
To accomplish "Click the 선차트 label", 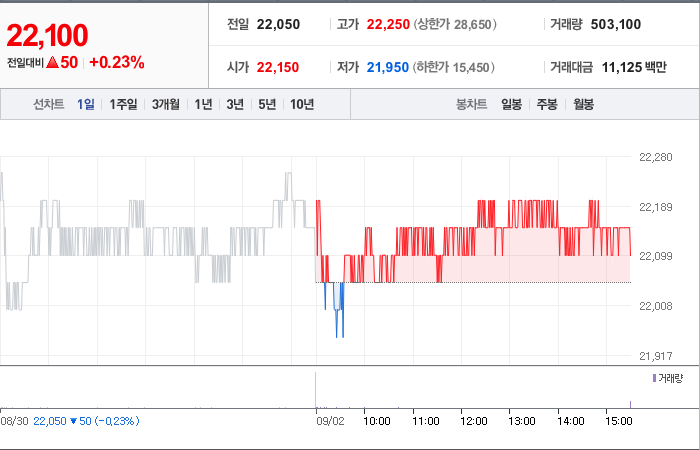I will click(49, 104).
